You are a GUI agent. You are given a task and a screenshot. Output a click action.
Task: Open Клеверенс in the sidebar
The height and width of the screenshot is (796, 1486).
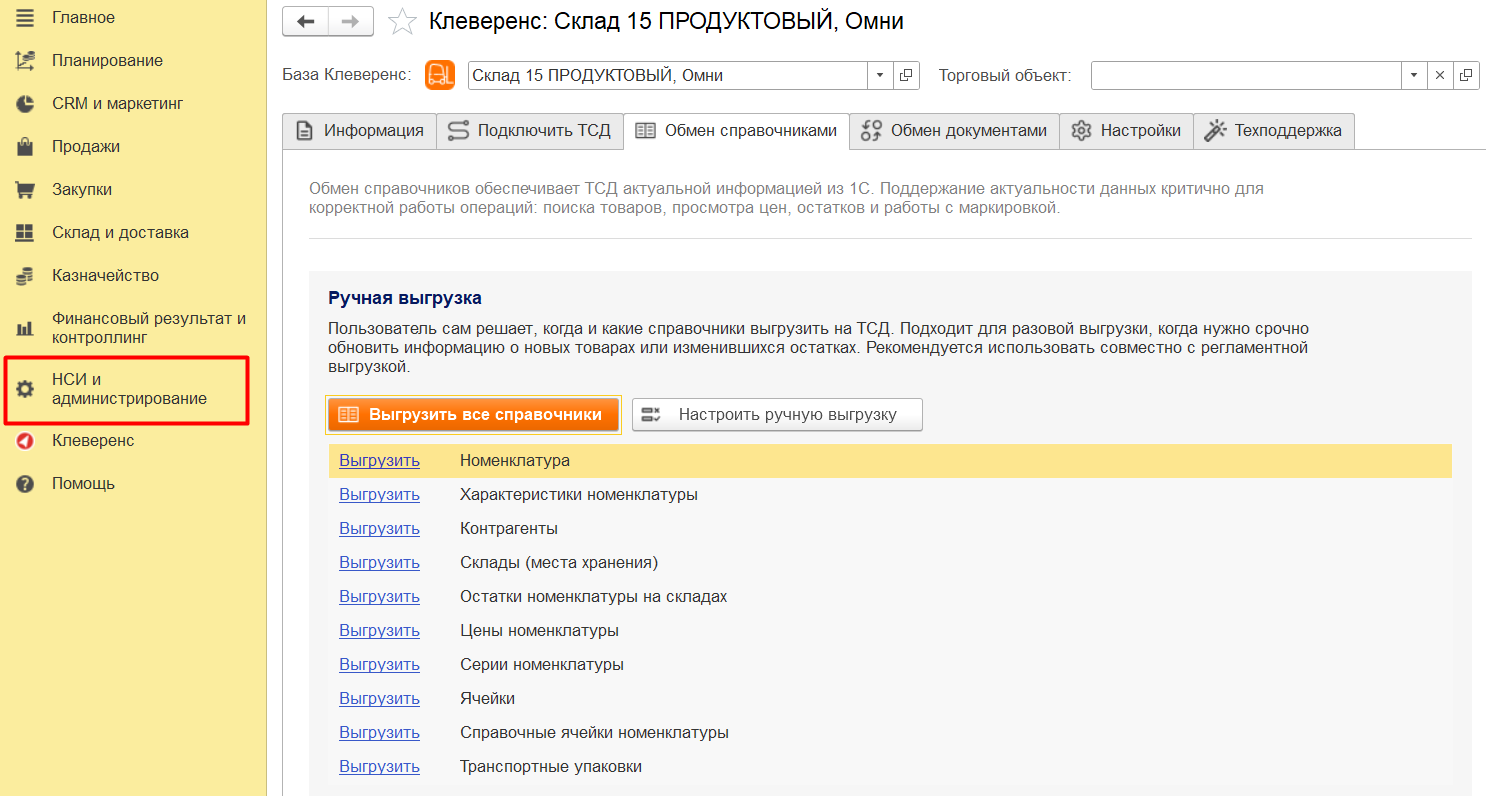coord(93,441)
